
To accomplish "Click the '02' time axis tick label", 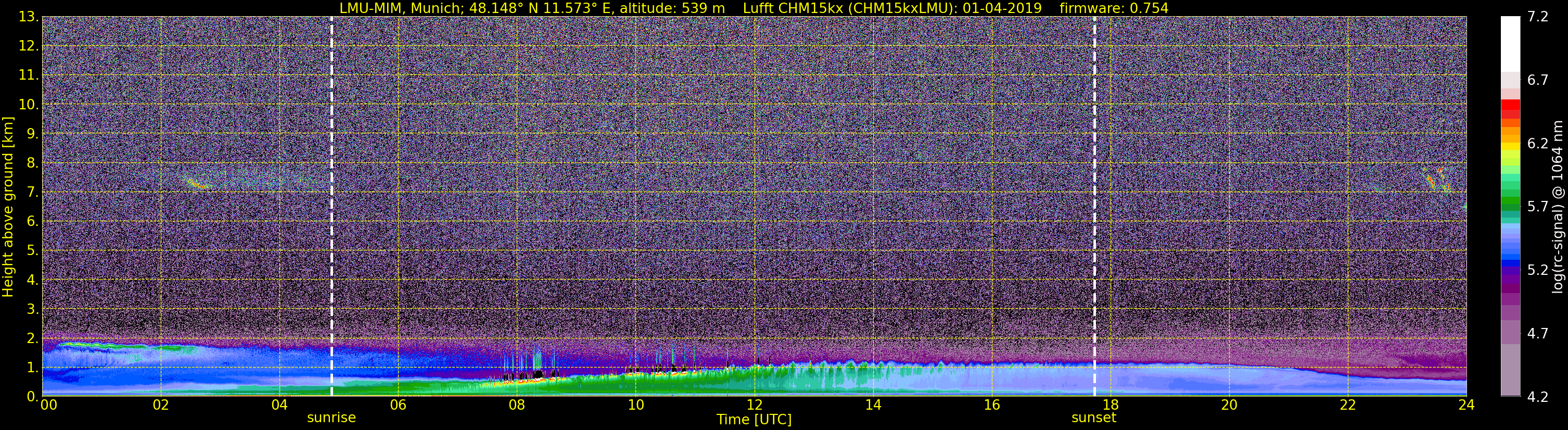I will click(x=160, y=405).
